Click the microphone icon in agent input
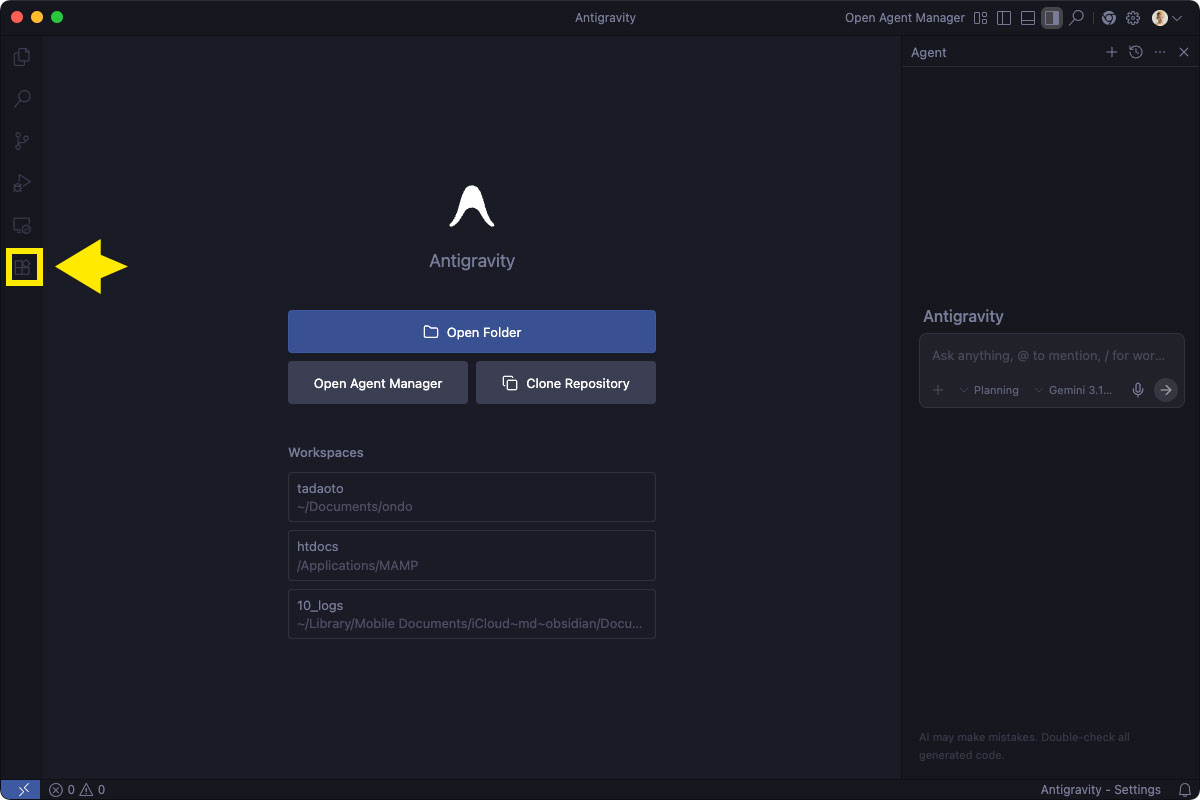 click(x=1137, y=390)
